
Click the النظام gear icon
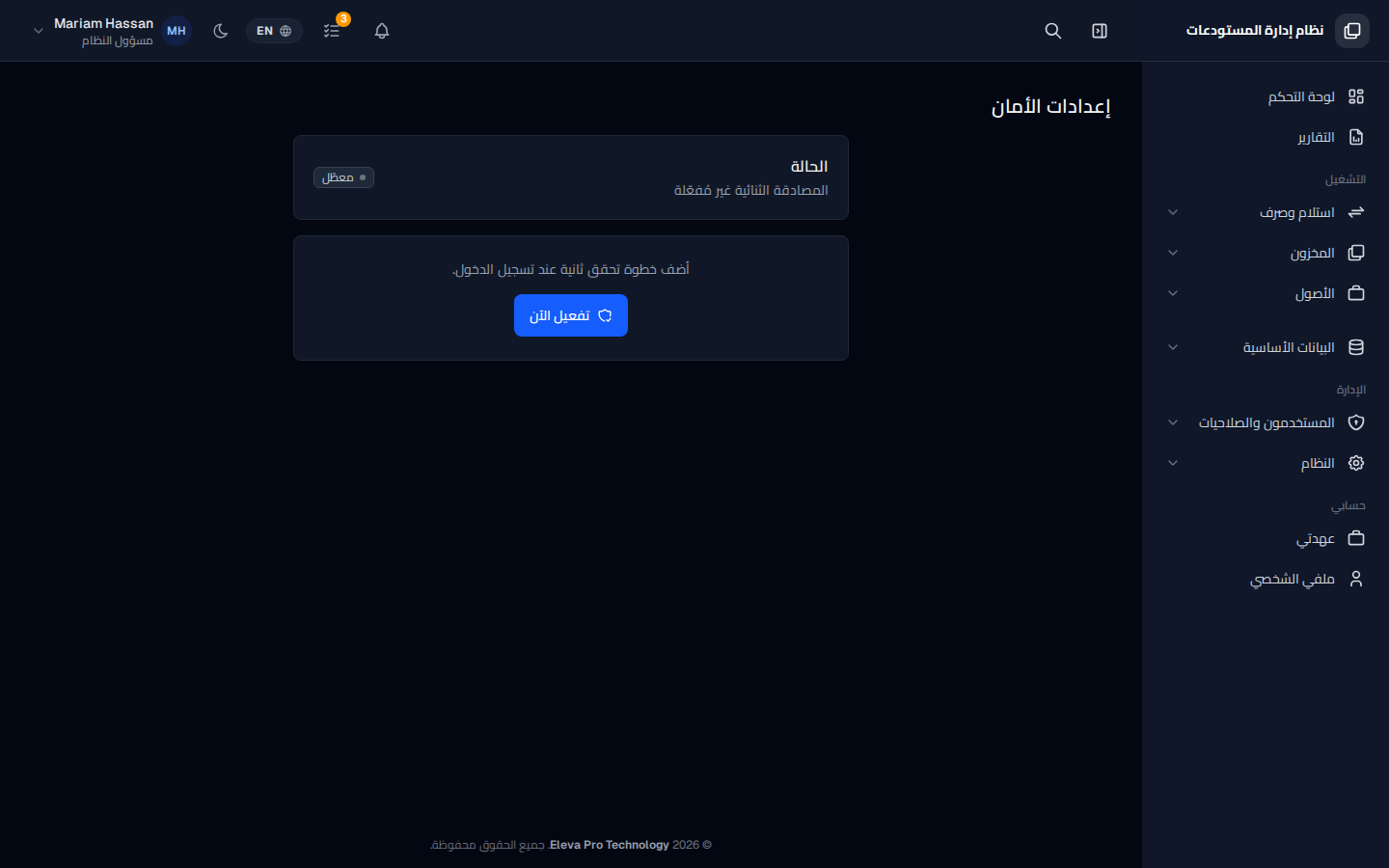tap(1356, 463)
